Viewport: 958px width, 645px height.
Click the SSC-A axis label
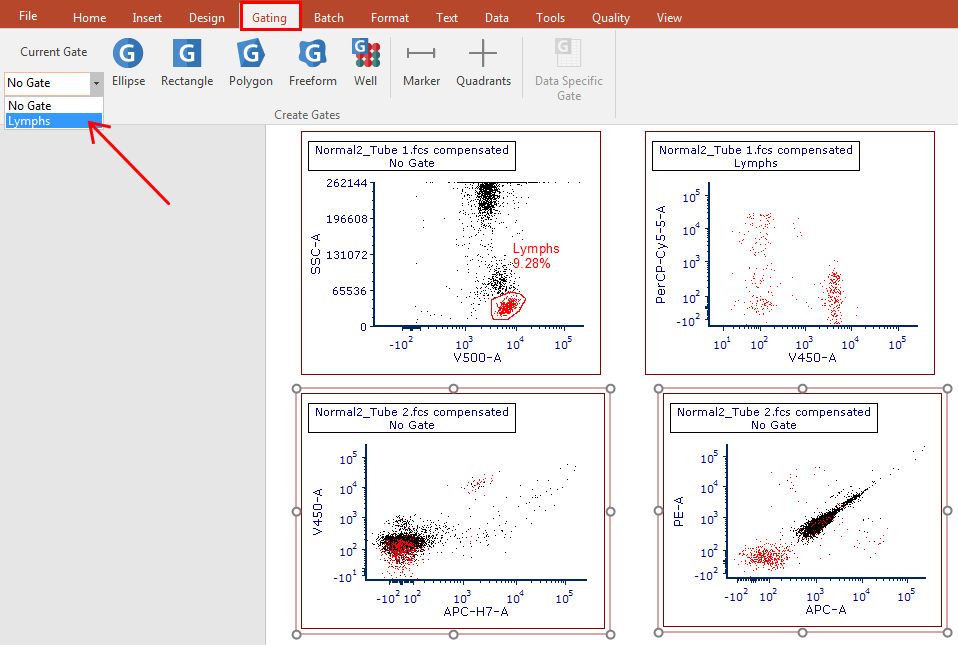coord(318,254)
